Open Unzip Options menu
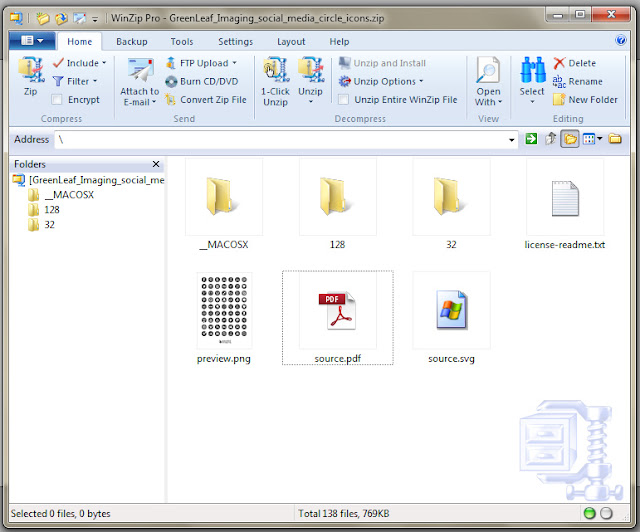 pos(381,81)
